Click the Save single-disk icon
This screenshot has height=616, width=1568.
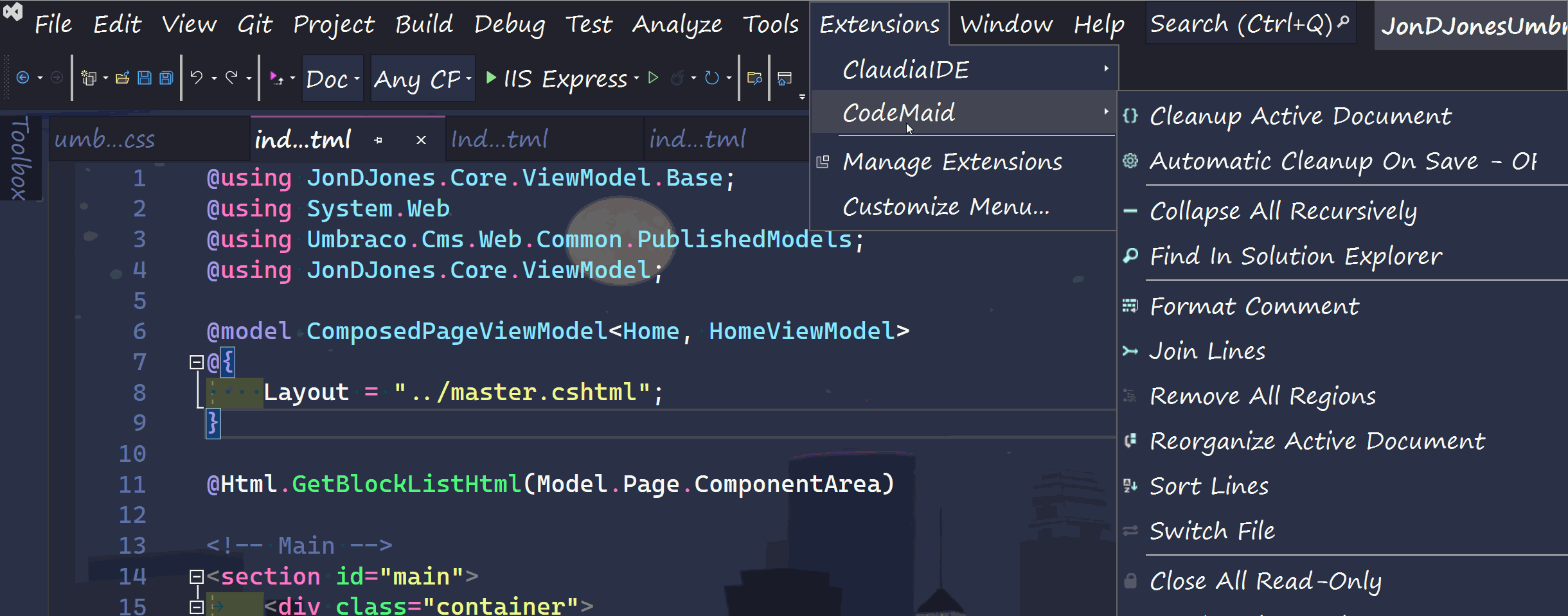point(145,78)
